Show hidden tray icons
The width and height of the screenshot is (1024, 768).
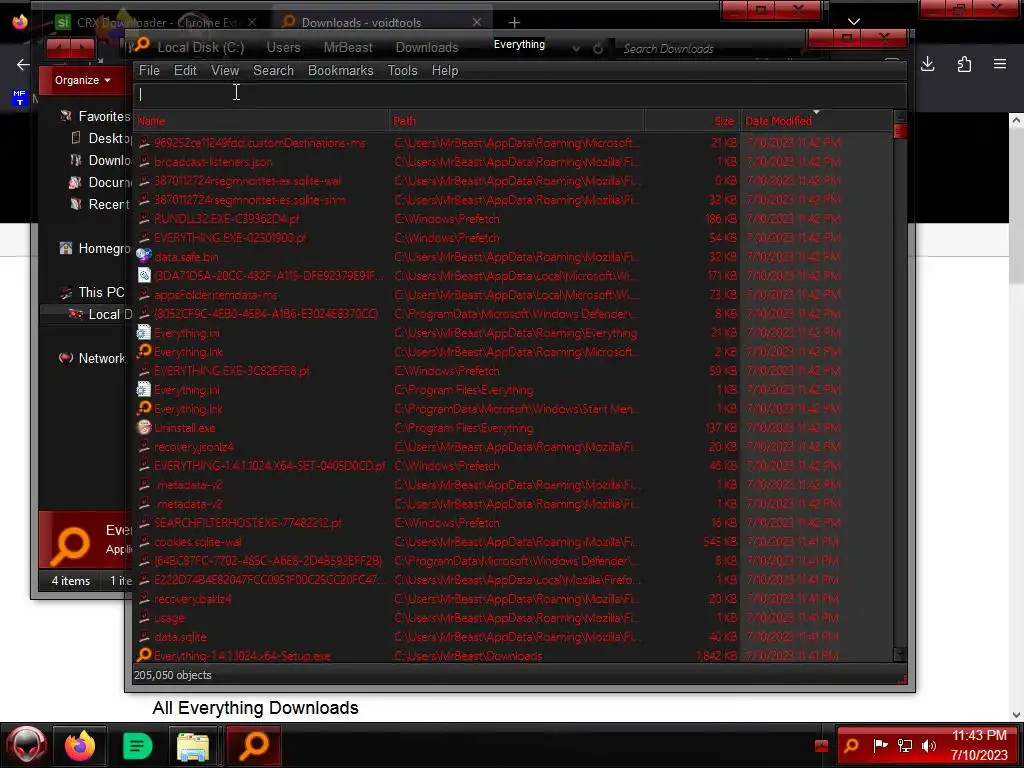coord(822,746)
